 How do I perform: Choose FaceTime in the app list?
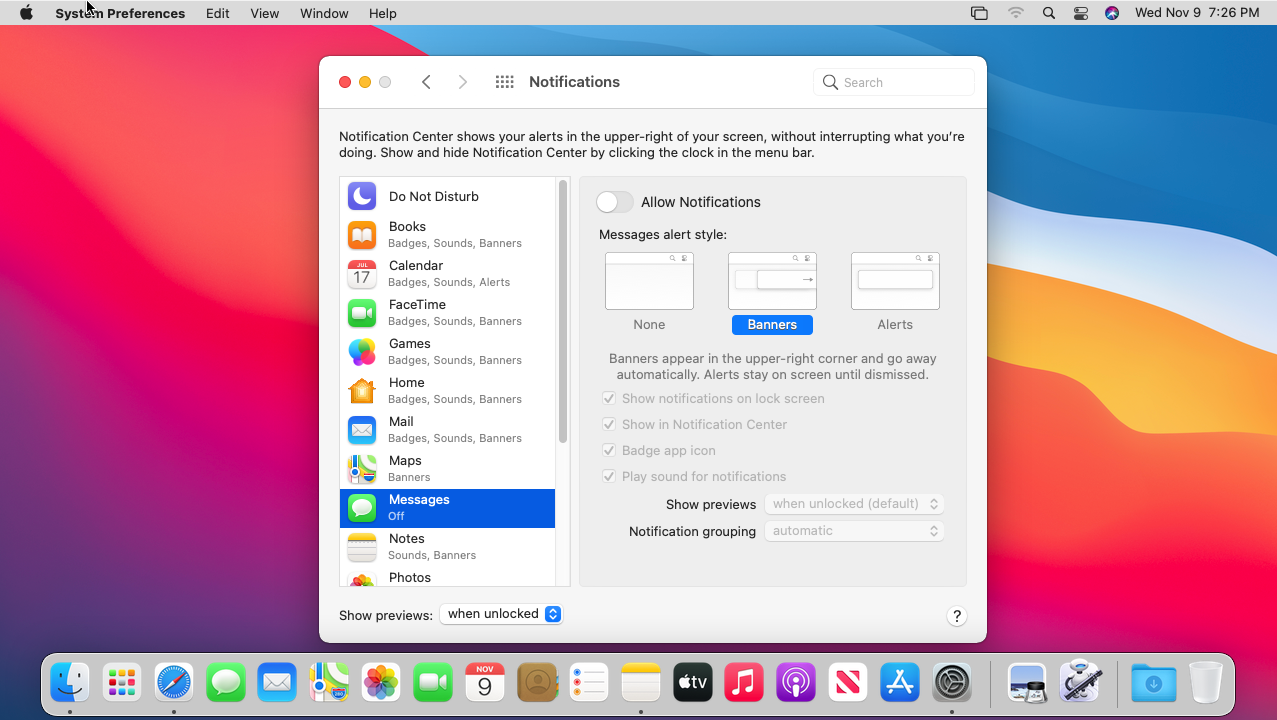coord(447,313)
